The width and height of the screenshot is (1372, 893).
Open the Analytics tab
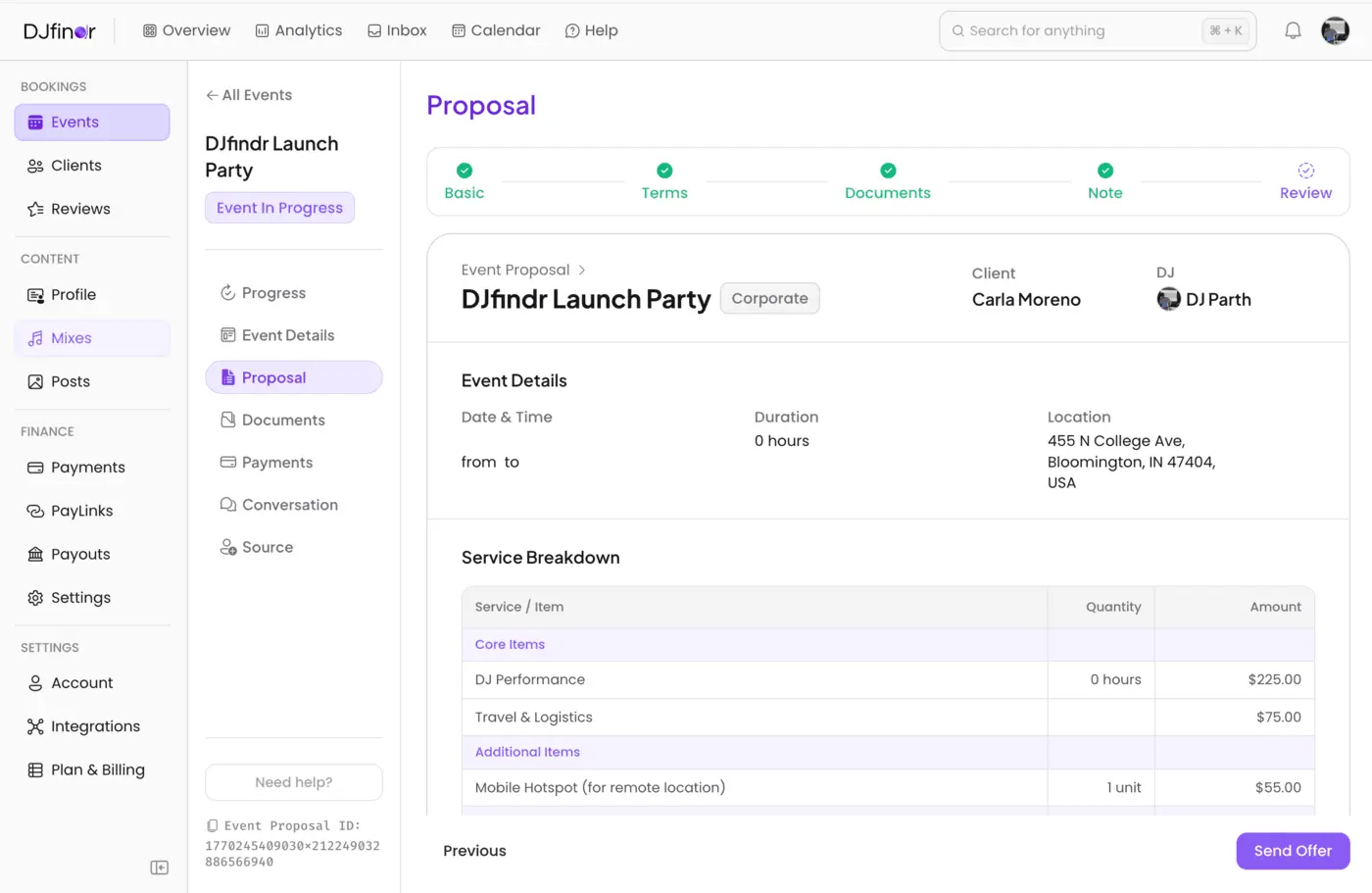click(x=299, y=30)
